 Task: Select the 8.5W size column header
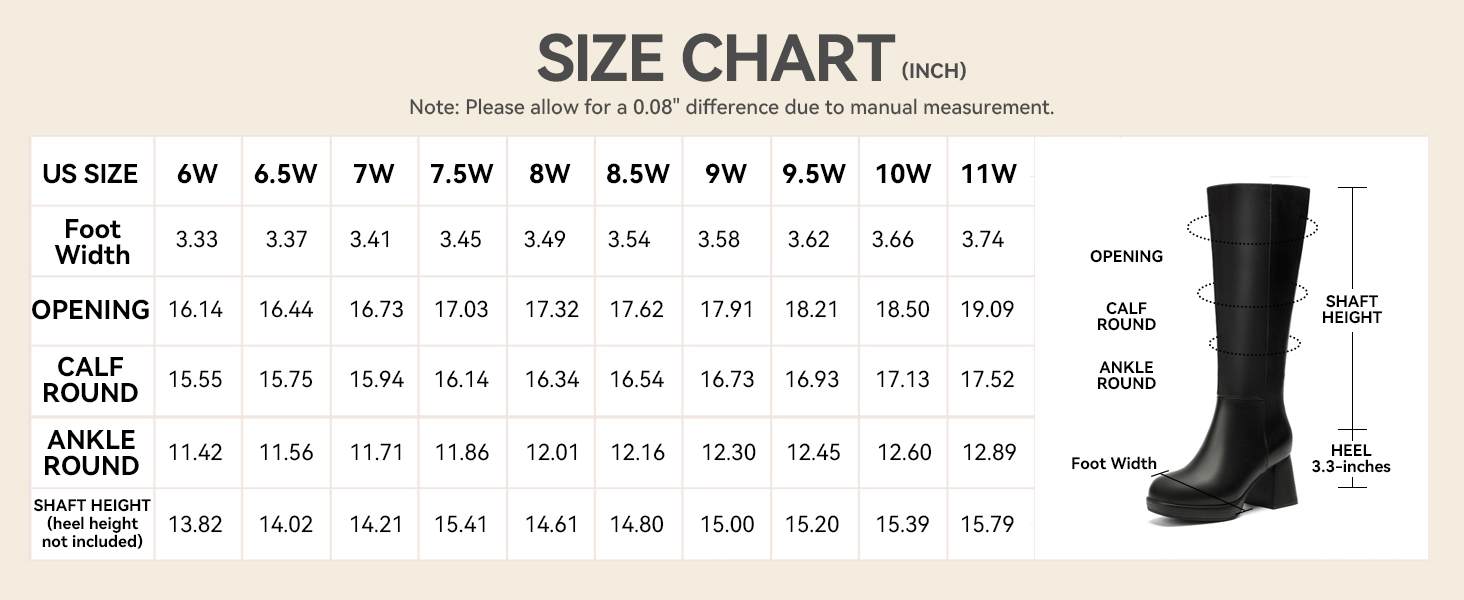pos(637,174)
